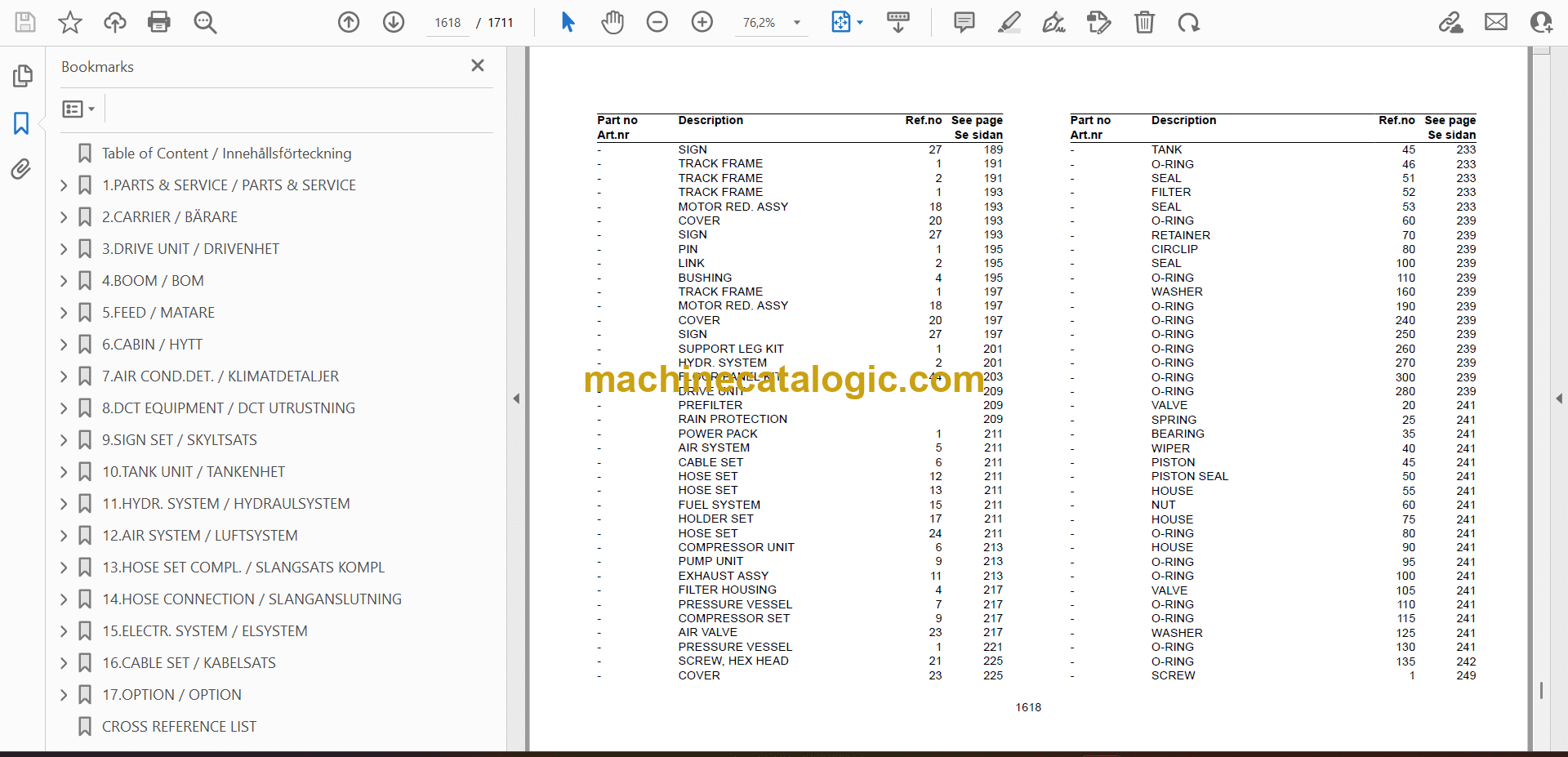Expand 4.BOOM / BOM bookmark
1568x757 pixels.
point(64,281)
